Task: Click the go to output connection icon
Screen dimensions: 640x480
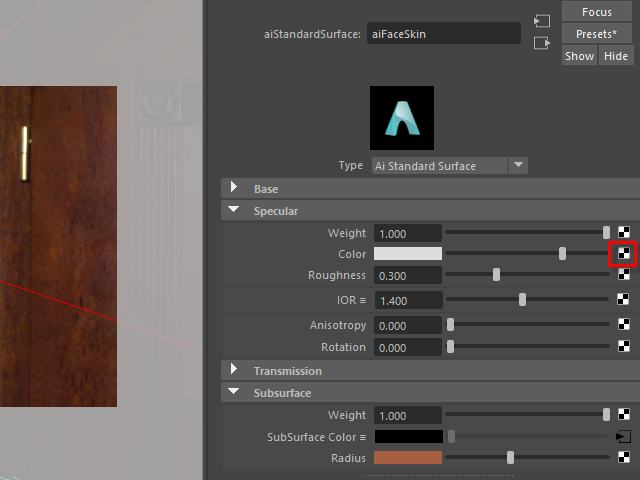Action: coord(542,43)
